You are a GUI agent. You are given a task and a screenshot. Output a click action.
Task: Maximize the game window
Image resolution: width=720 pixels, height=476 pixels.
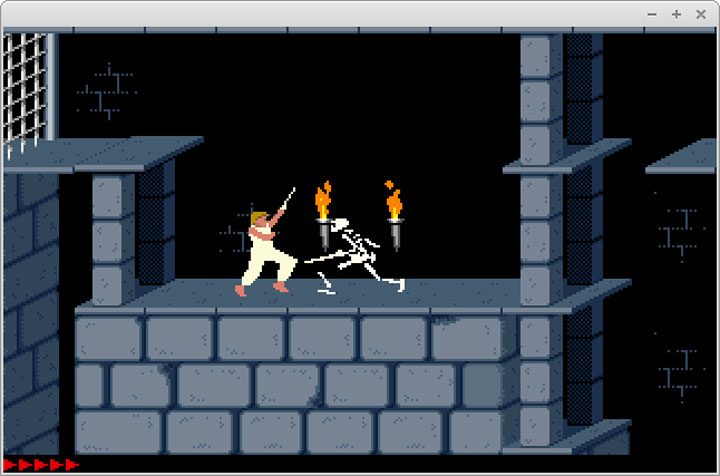click(676, 14)
